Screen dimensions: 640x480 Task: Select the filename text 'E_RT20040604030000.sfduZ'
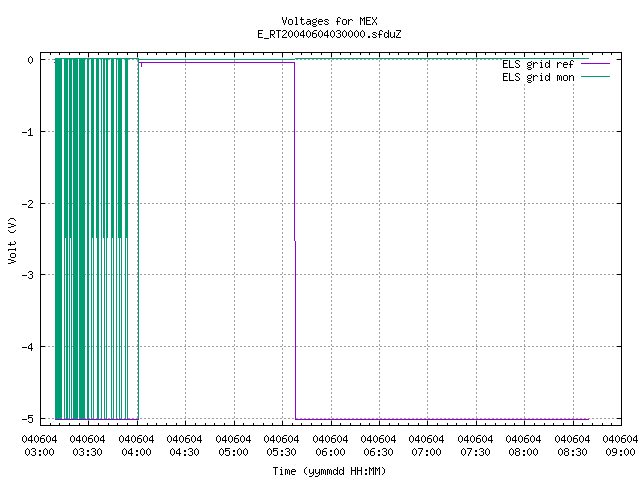coord(329,34)
